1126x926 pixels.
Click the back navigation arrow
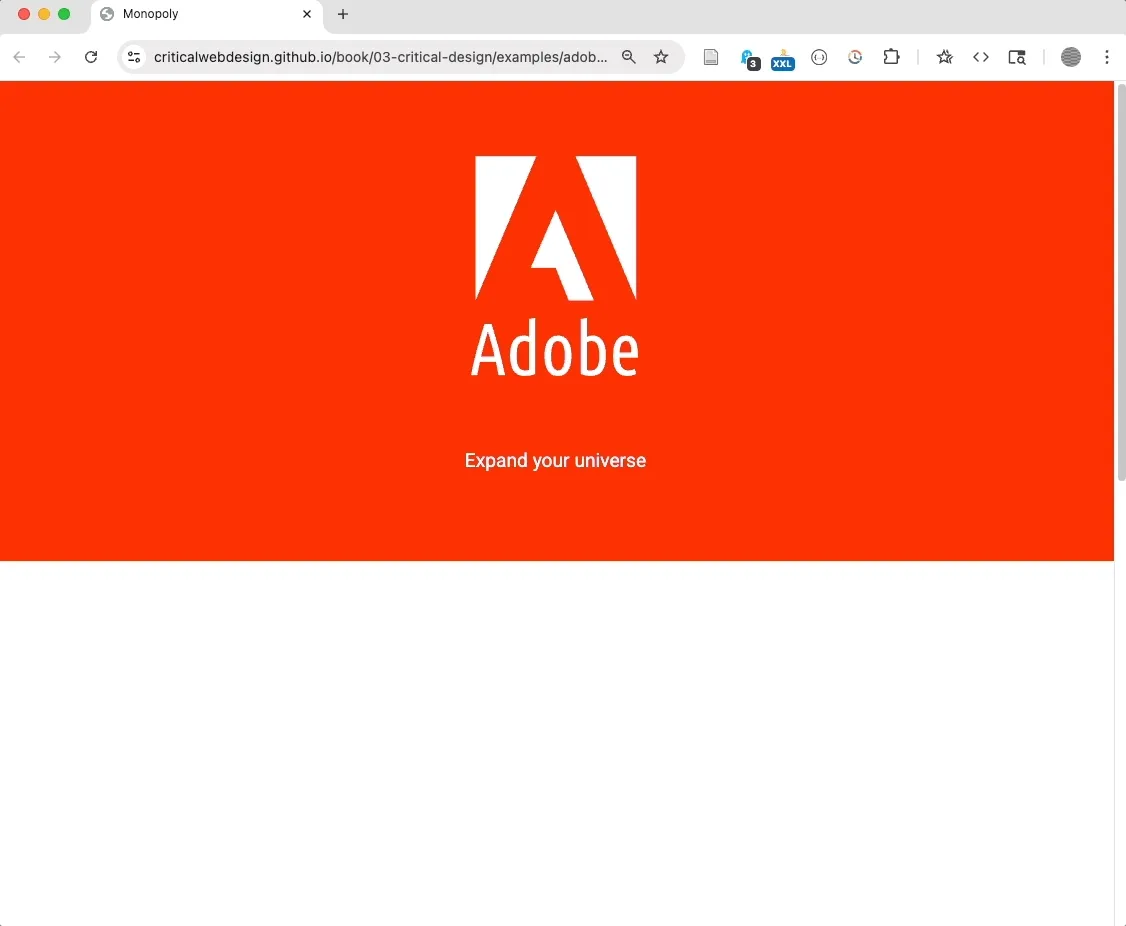(19, 57)
